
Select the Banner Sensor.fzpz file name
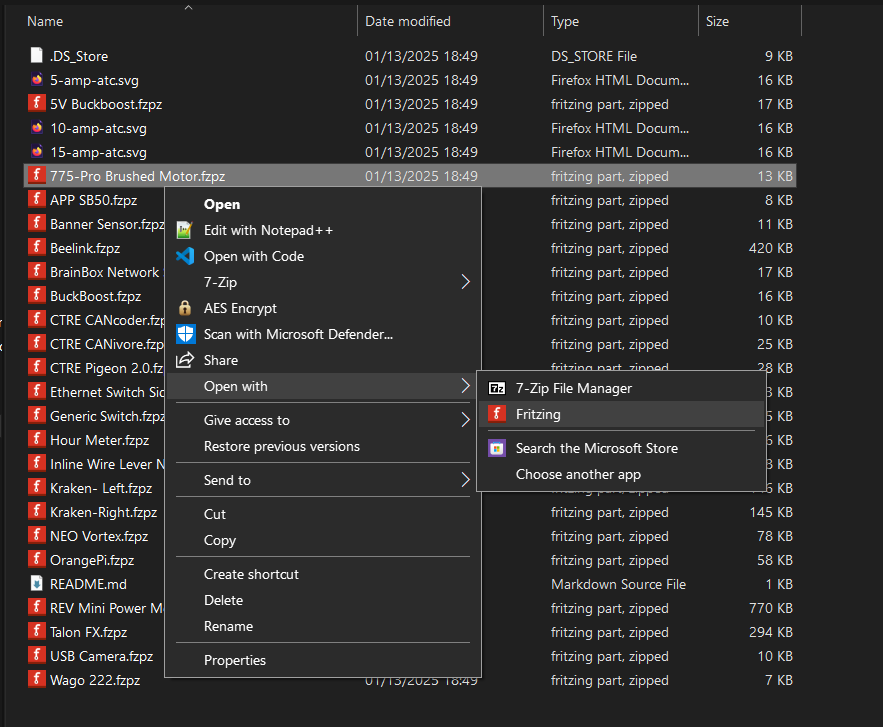(107, 224)
